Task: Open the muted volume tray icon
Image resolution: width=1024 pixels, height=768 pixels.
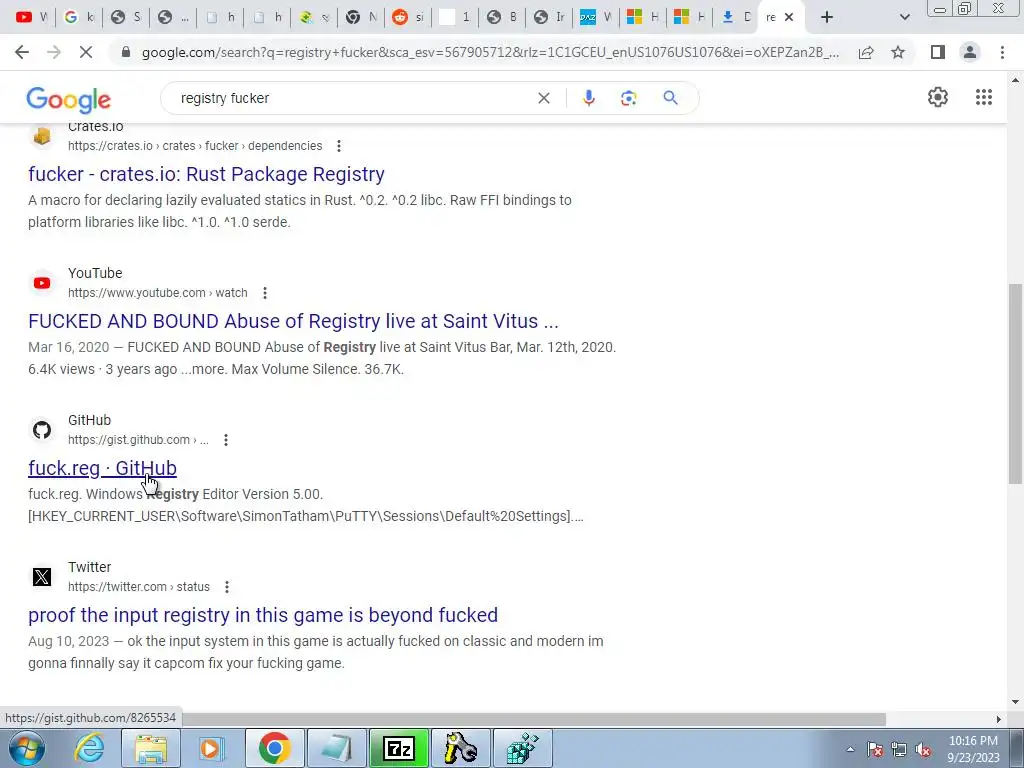Action: (923, 750)
